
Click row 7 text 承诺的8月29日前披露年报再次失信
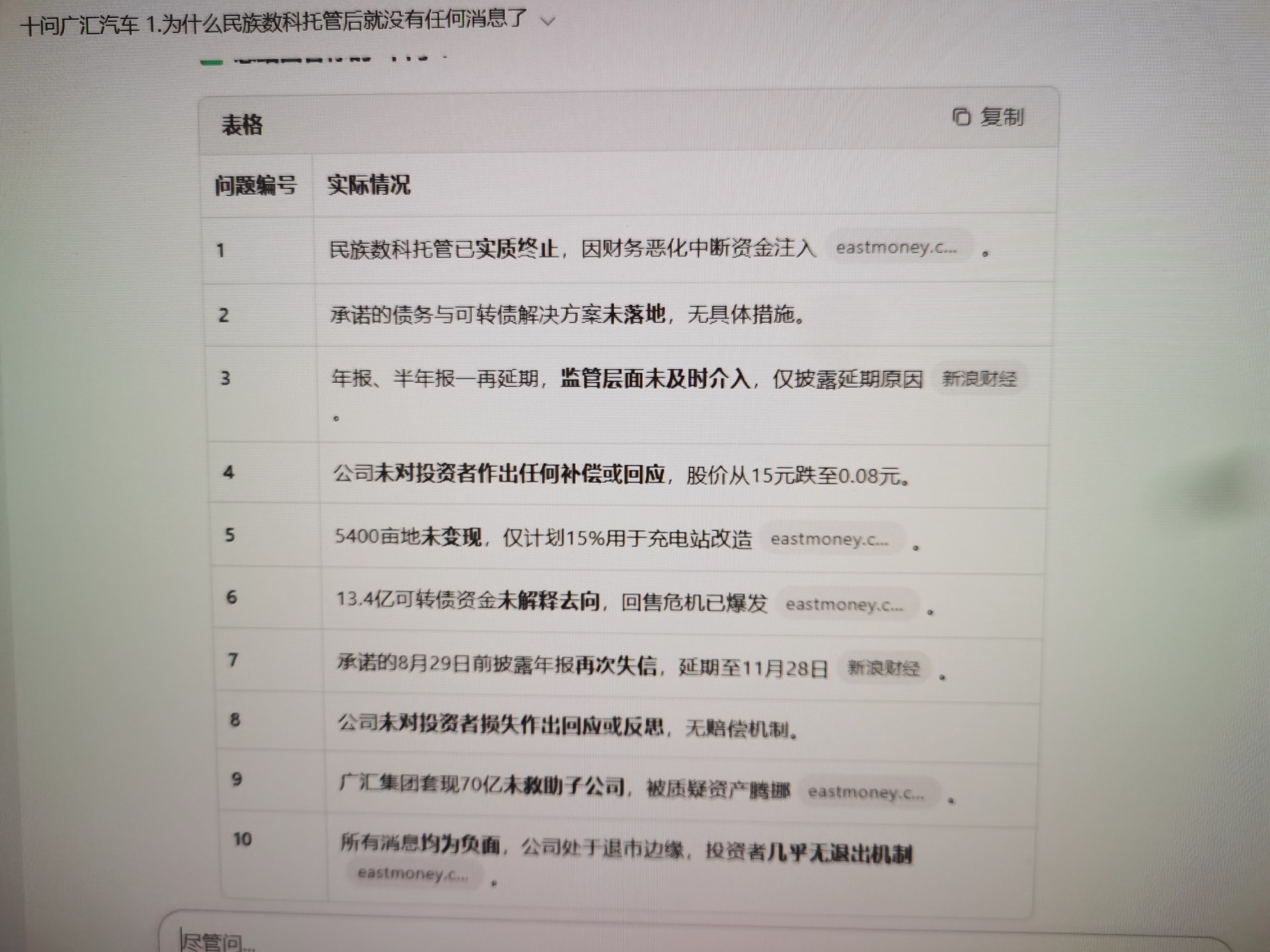coord(497,665)
